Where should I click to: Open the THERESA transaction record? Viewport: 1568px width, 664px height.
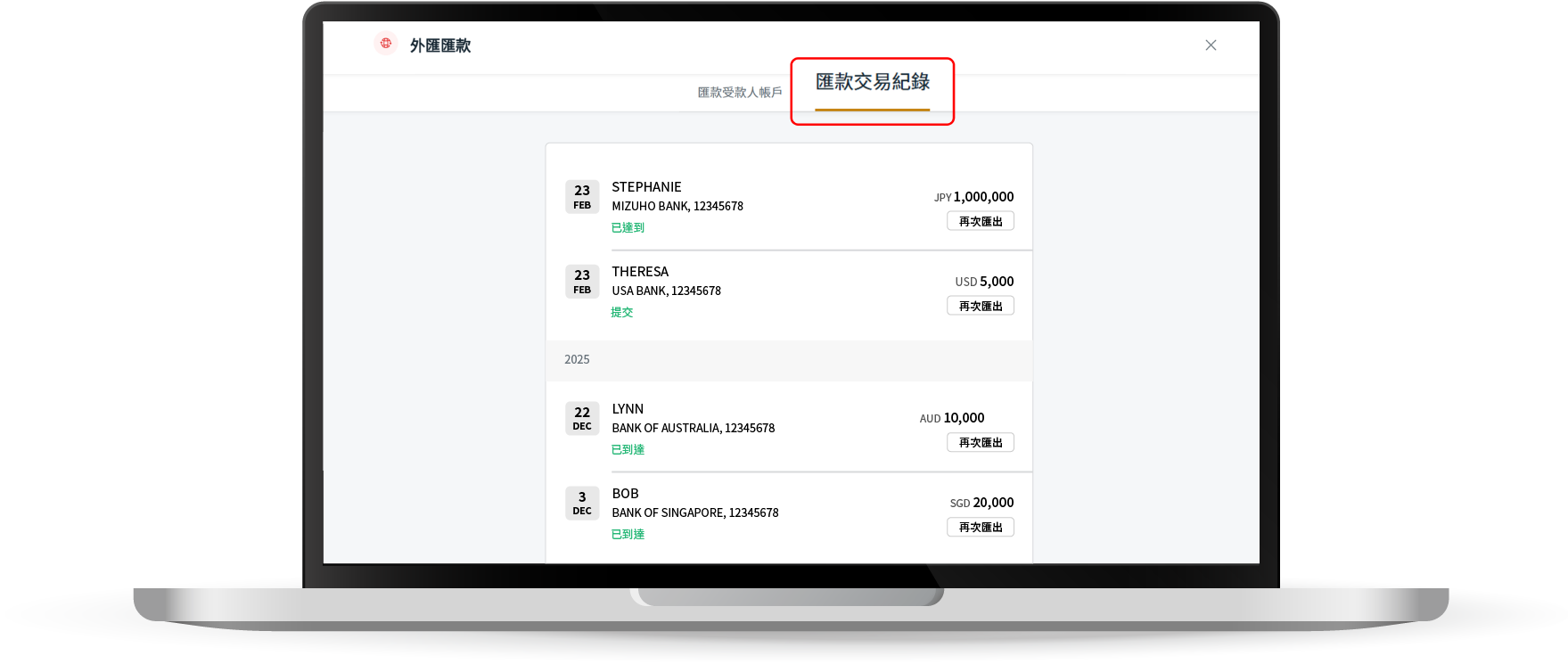pos(640,272)
